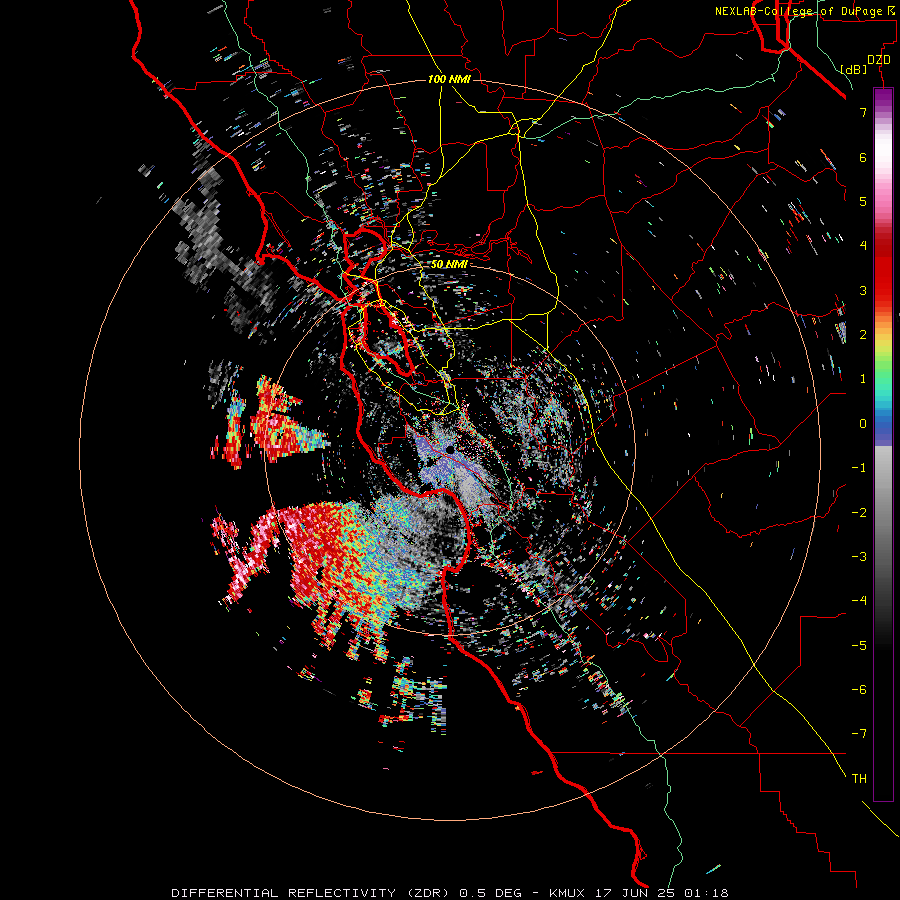
Task: Click the -7 value on color scale
Action: coord(859,734)
